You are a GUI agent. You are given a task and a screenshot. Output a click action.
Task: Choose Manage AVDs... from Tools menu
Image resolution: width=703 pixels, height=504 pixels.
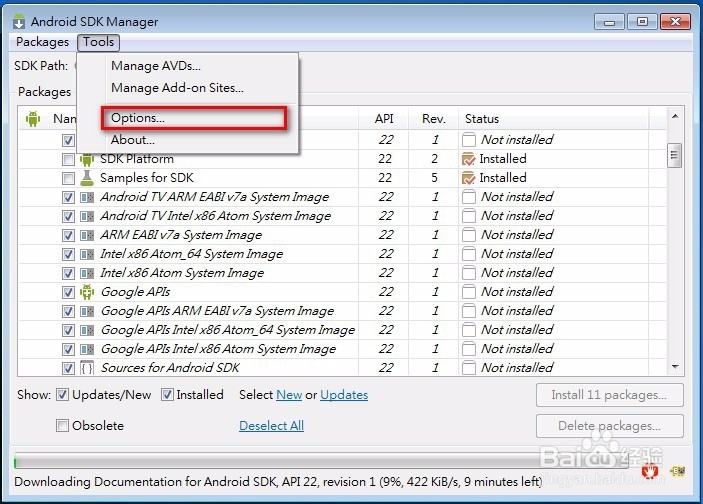(156, 66)
